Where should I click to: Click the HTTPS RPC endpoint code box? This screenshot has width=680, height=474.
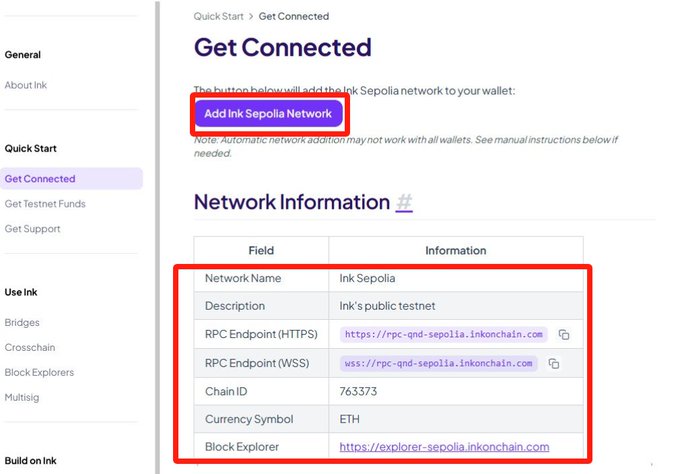(x=444, y=334)
